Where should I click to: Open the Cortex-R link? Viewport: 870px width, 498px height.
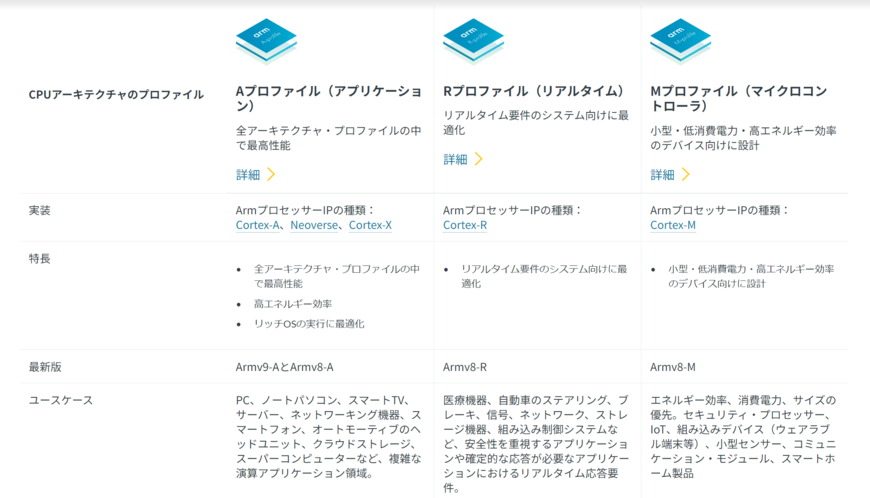click(x=465, y=225)
